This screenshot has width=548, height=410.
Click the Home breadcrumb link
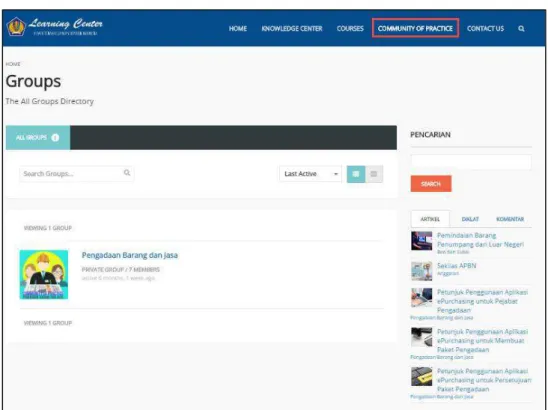(x=13, y=64)
